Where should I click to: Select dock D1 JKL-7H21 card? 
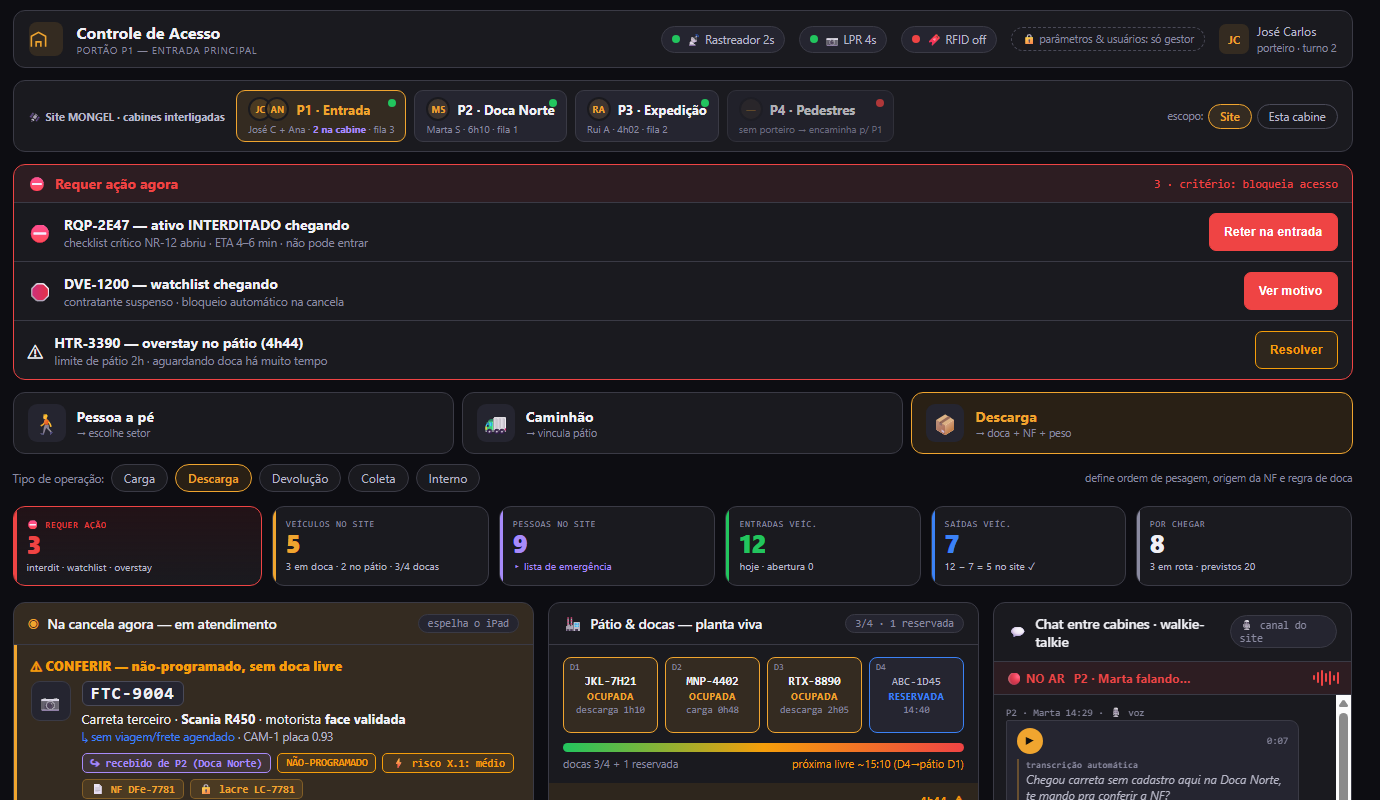[610, 695]
